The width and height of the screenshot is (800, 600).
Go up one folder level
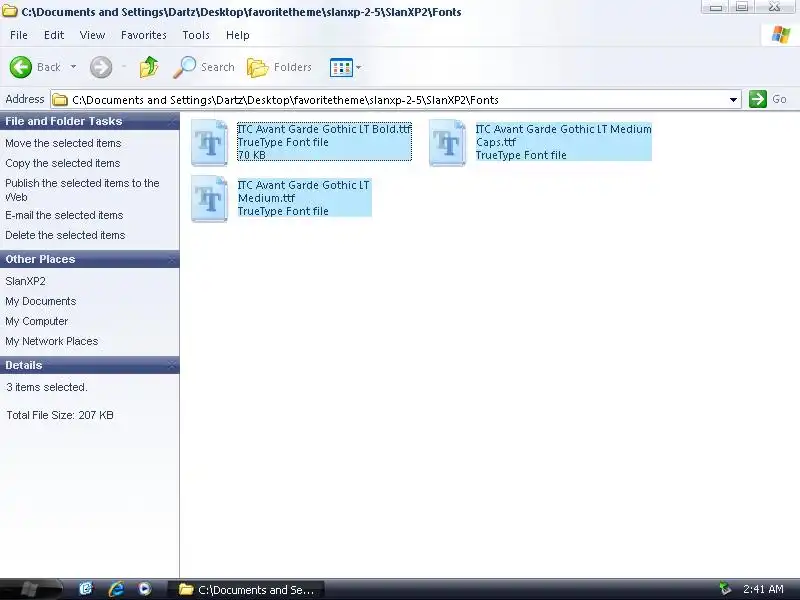tap(149, 67)
